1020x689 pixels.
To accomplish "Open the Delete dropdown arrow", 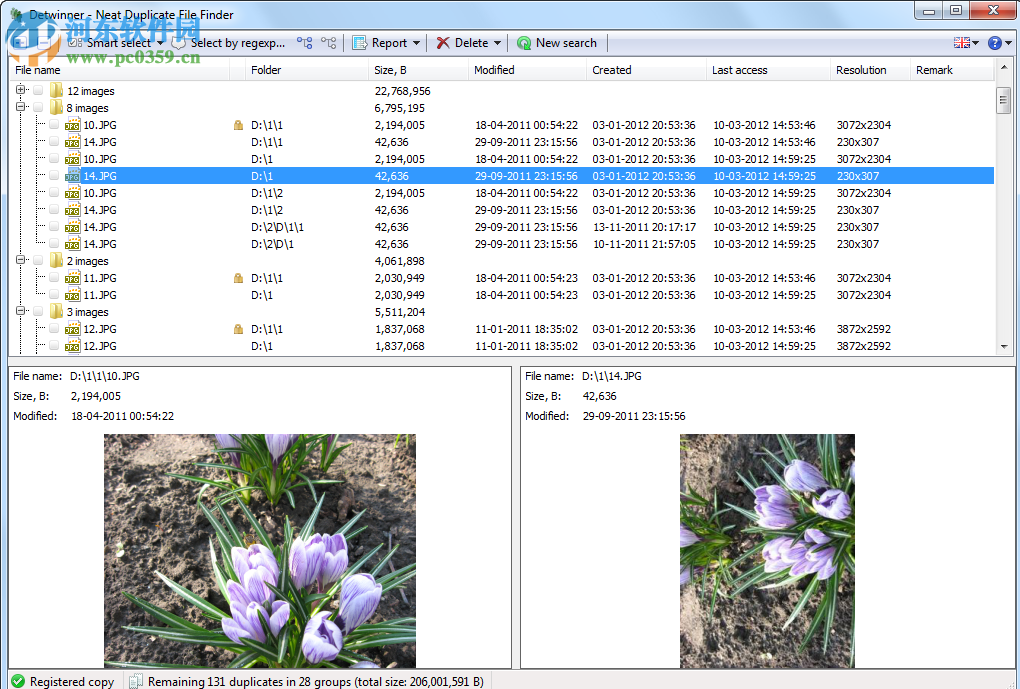I will tap(497, 43).
